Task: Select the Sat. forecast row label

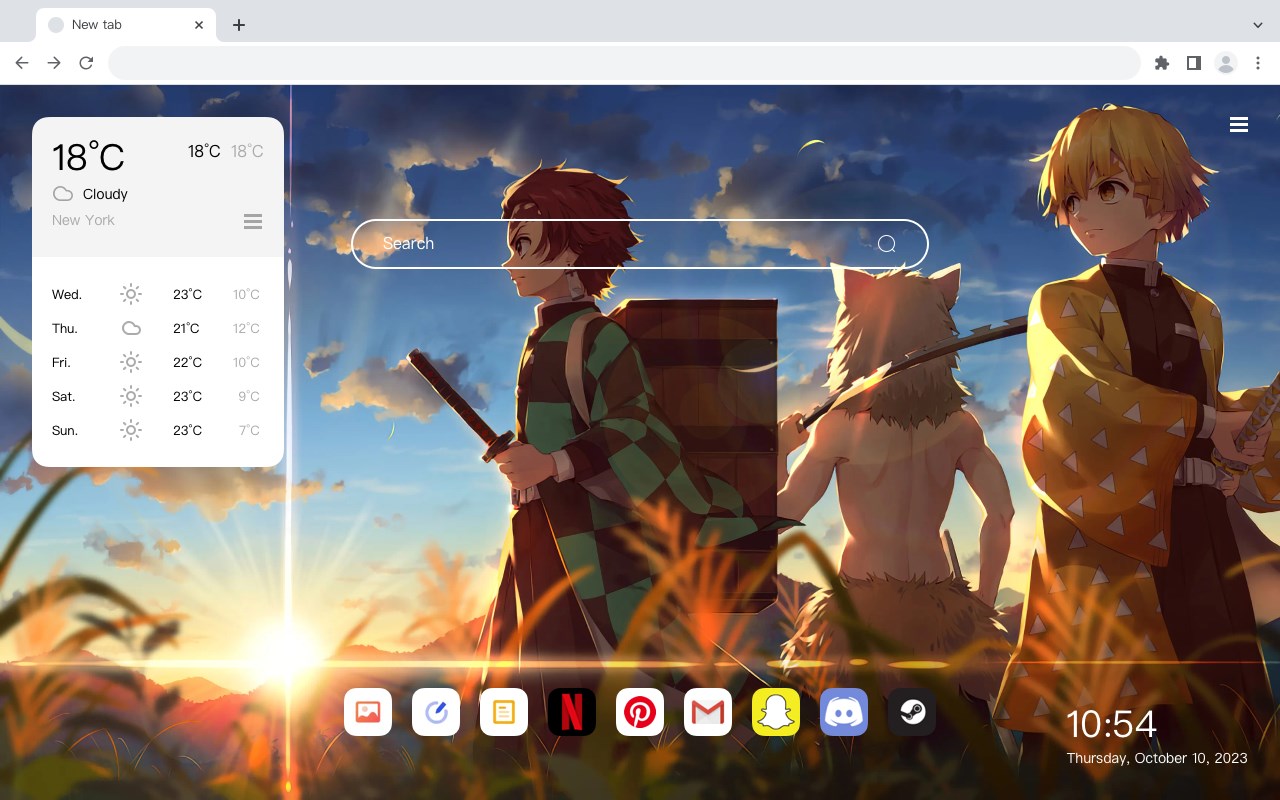Action: tap(64, 396)
